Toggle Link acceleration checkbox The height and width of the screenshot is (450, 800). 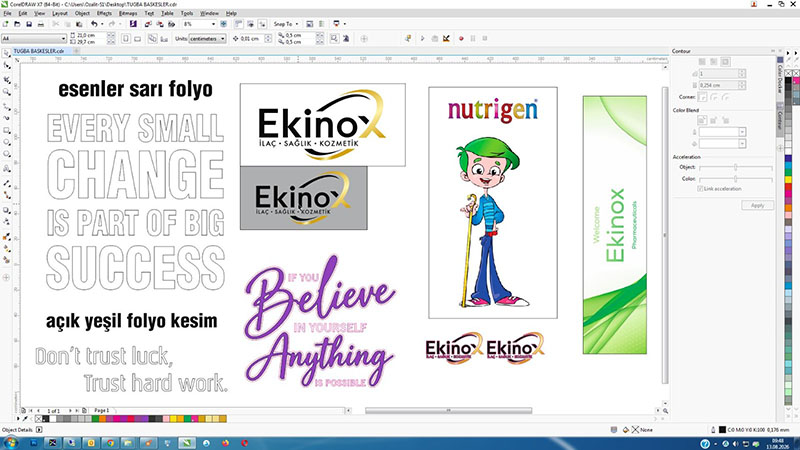click(x=700, y=189)
